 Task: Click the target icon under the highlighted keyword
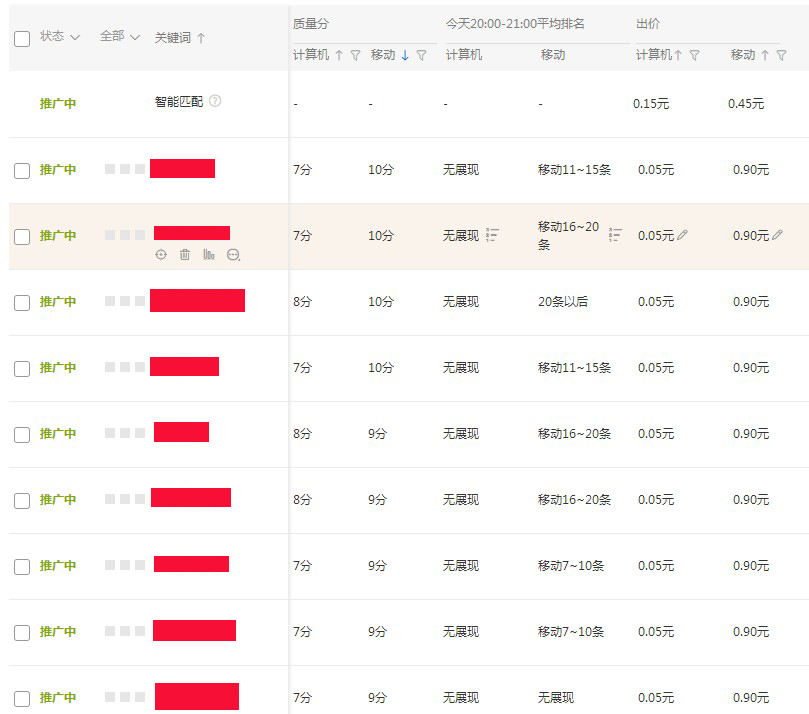(x=161, y=255)
